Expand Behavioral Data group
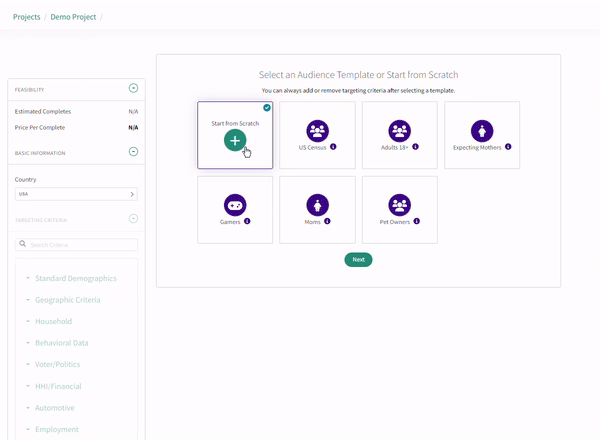Image resolution: width=600 pixels, height=440 pixels. (62, 343)
